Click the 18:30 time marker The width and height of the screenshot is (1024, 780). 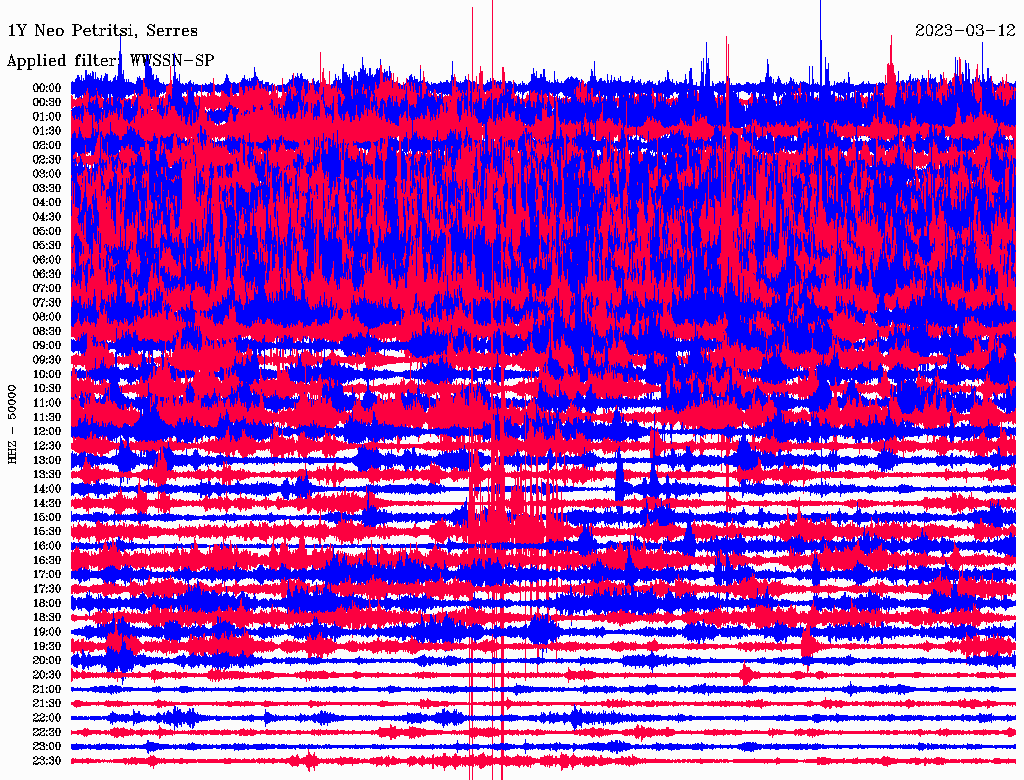tap(47, 618)
